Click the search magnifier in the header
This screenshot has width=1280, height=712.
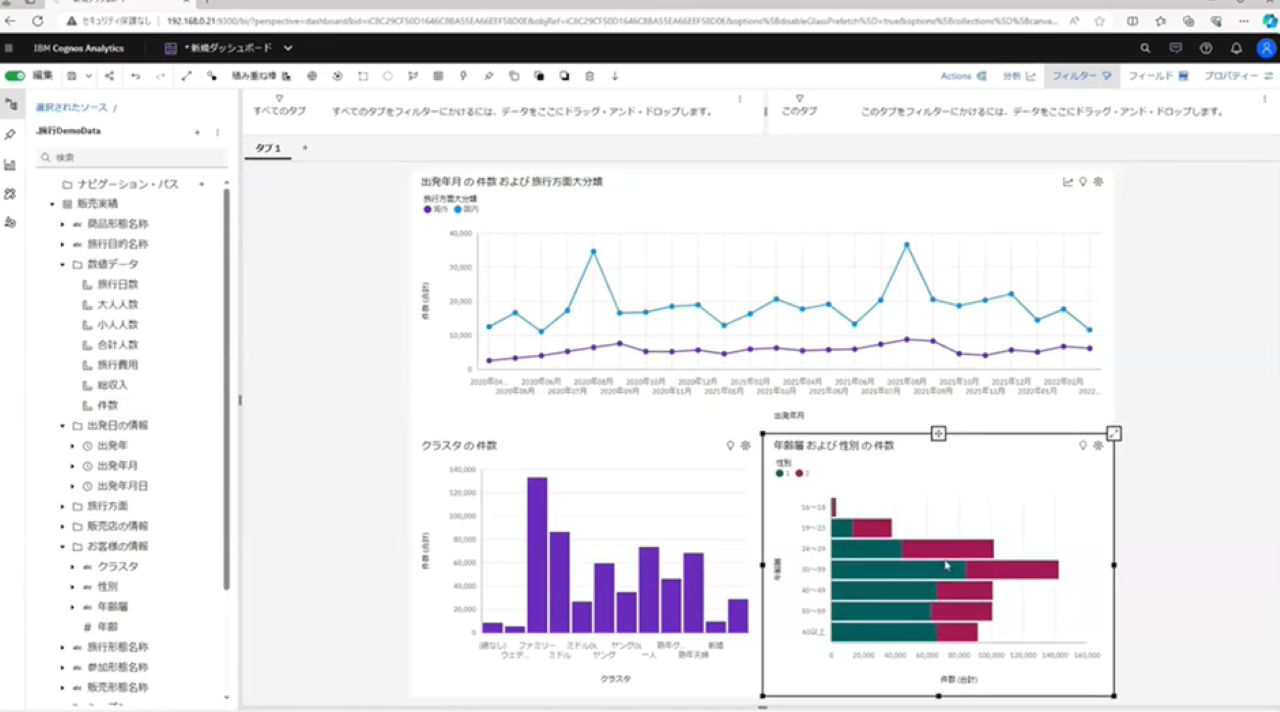point(1145,48)
